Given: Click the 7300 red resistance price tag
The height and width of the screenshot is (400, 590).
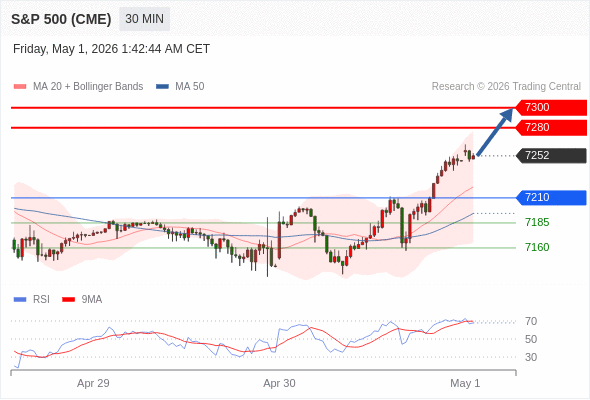Looking at the screenshot, I should [551, 108].
